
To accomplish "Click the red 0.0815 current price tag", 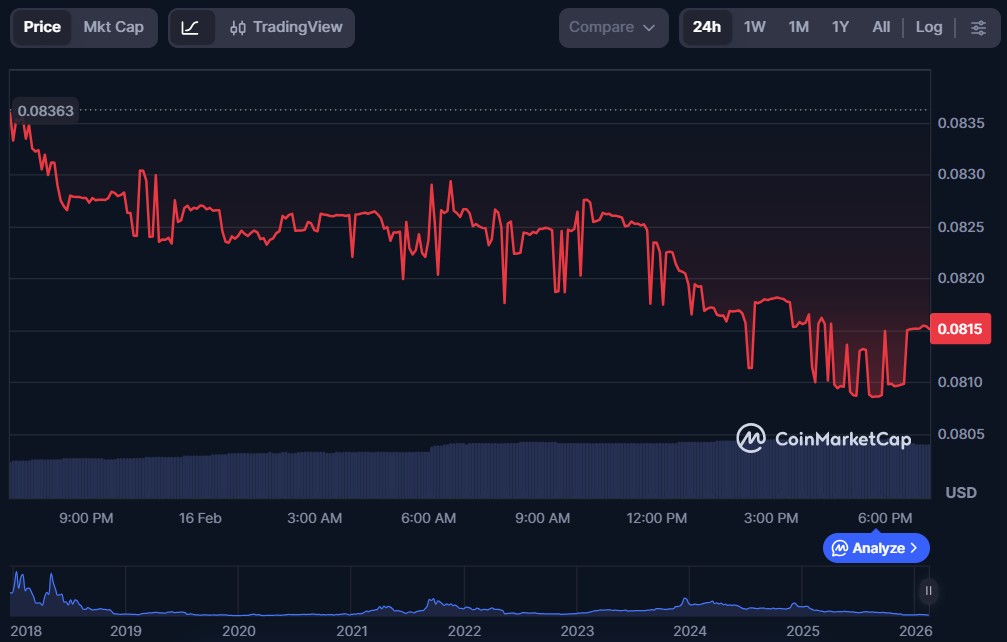I will point(960,329).
